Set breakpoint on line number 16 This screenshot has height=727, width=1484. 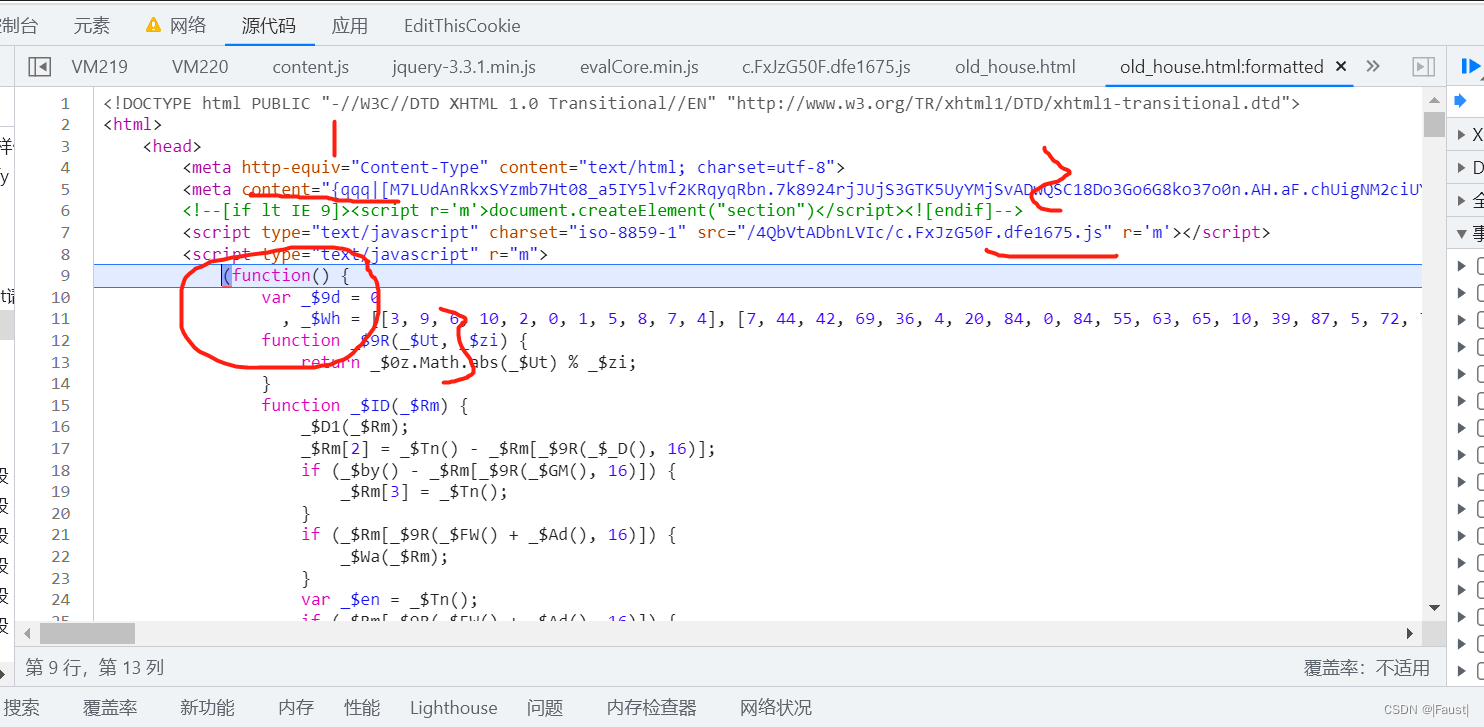[60, 426]
